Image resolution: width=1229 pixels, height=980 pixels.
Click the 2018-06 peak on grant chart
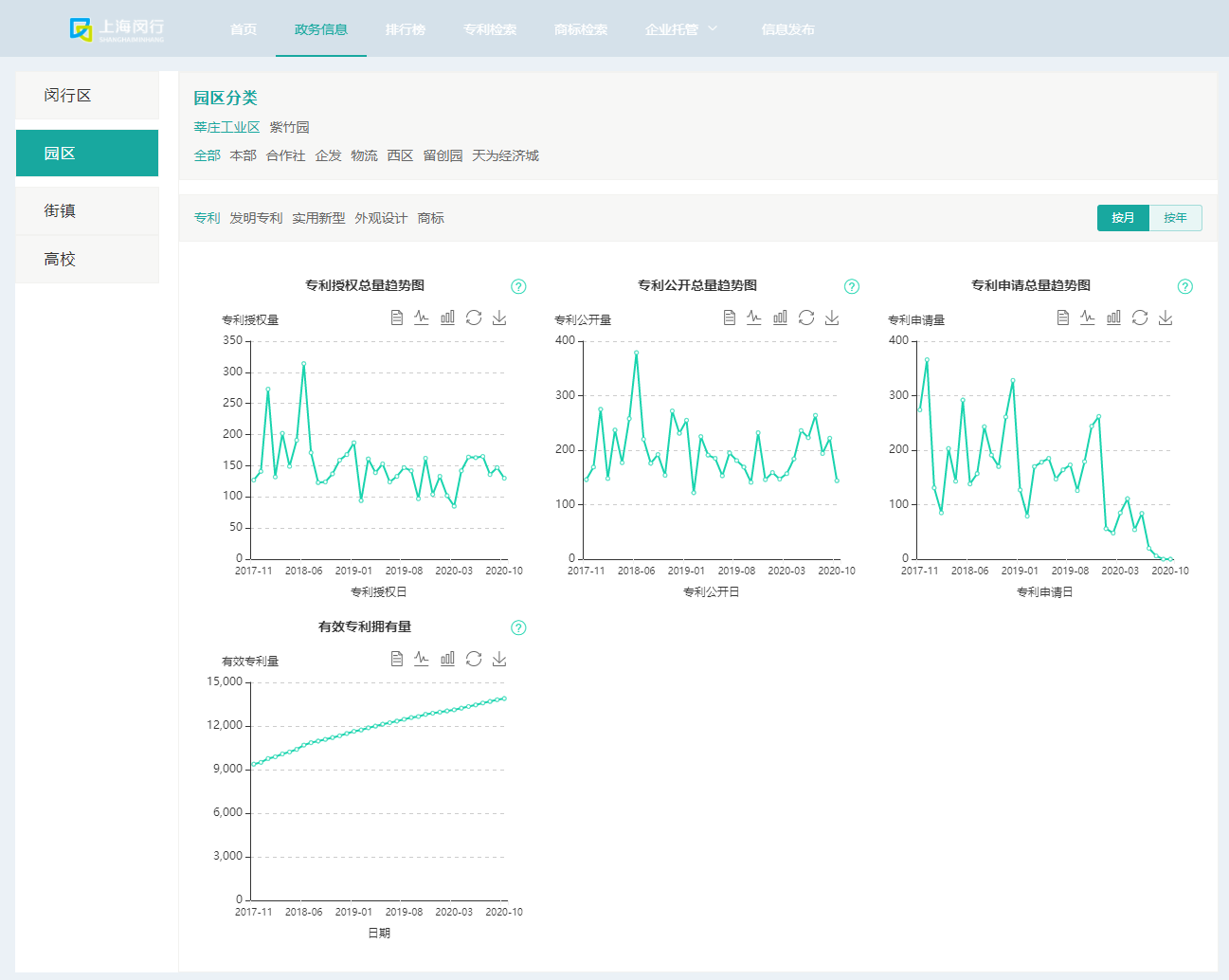coord(303,363)
